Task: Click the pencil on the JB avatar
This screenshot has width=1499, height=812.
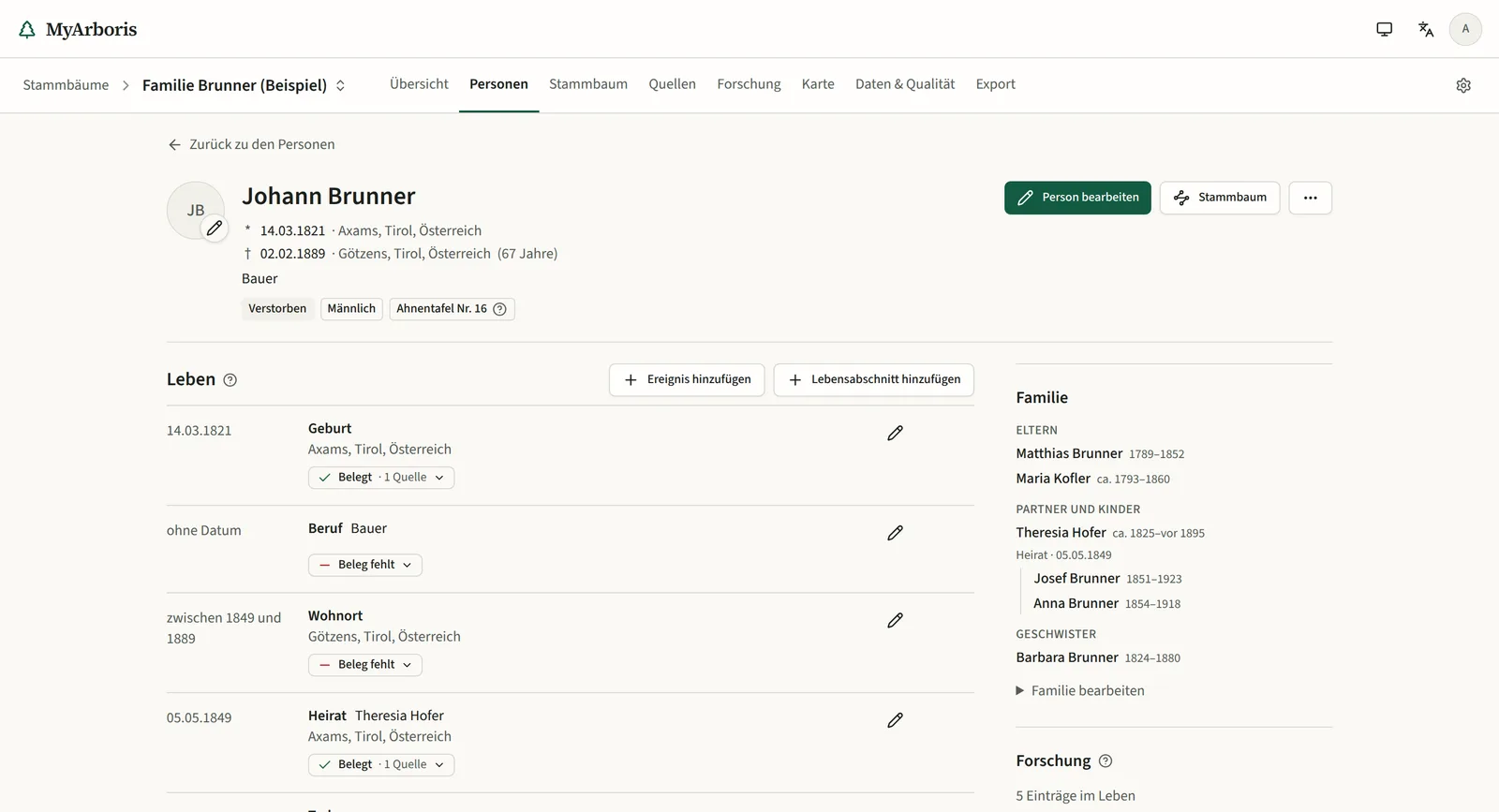Action: (x=215, y=228)
